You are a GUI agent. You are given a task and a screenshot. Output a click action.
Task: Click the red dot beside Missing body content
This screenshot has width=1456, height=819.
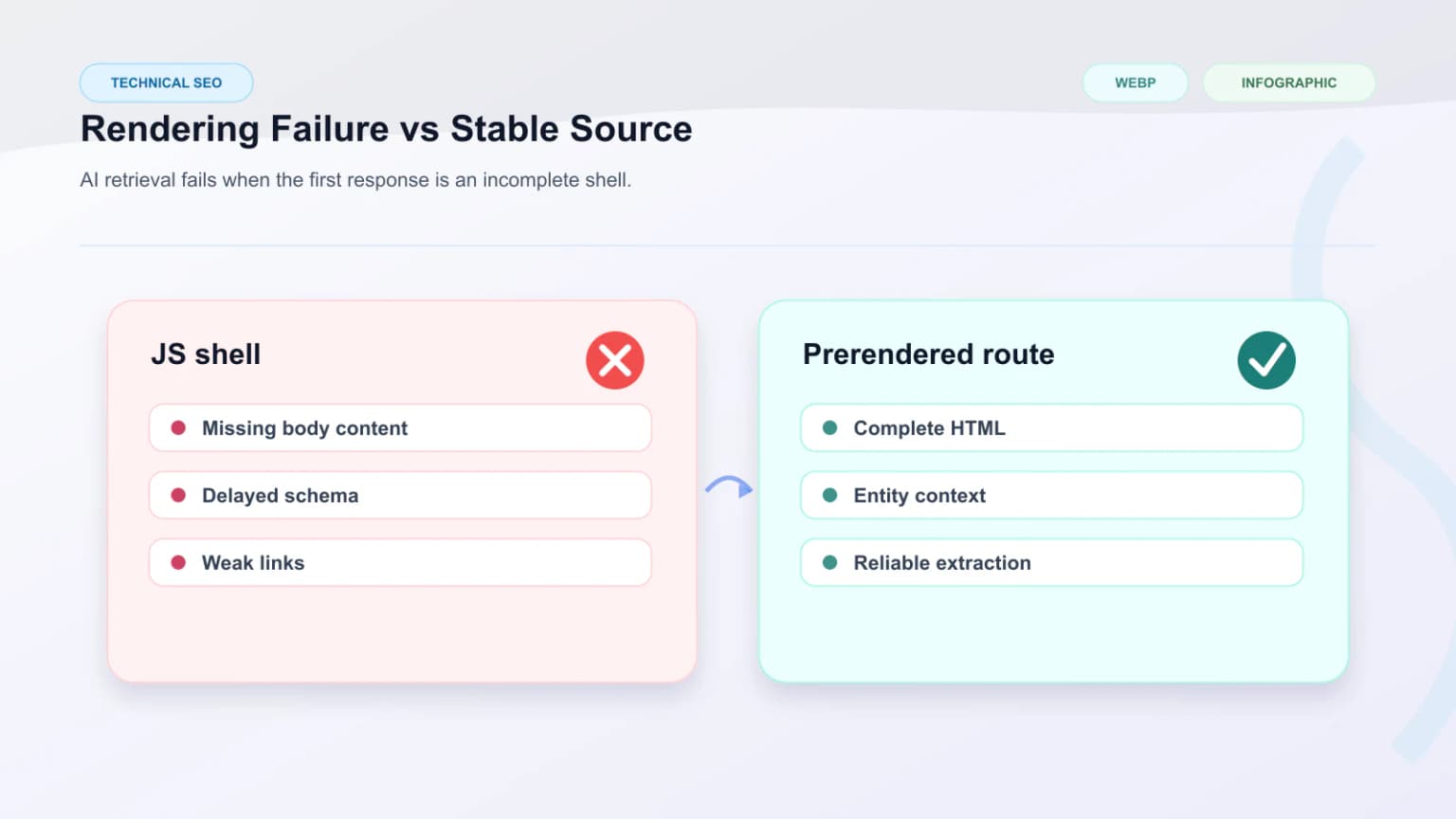(178, 428)
